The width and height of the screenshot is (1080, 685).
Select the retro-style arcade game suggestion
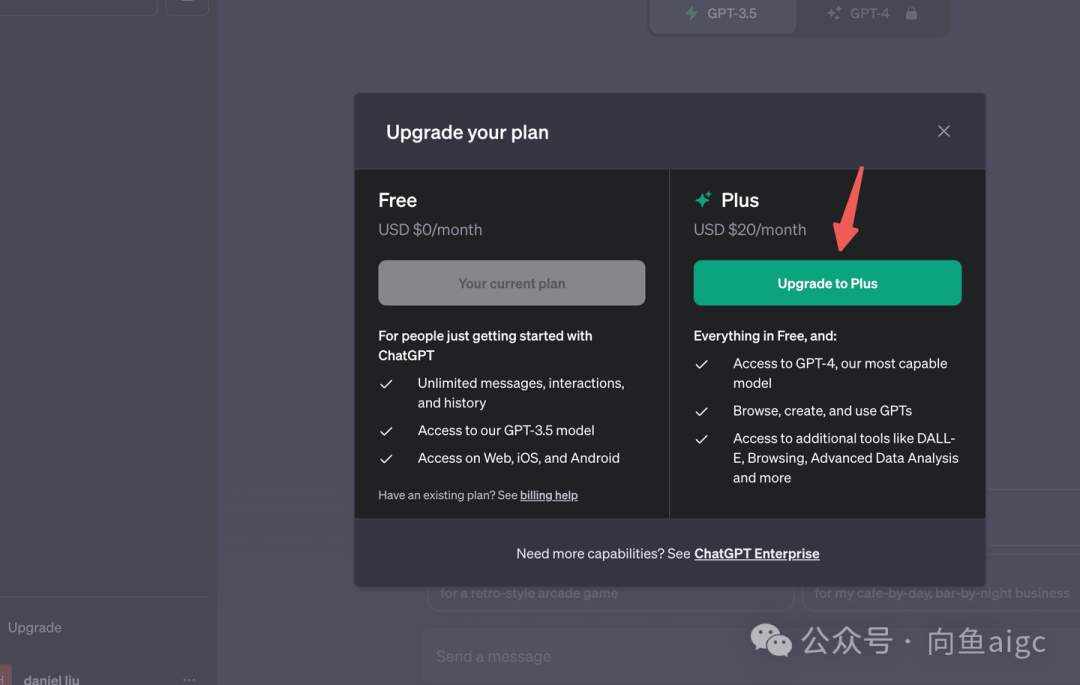tap(529, 593)
